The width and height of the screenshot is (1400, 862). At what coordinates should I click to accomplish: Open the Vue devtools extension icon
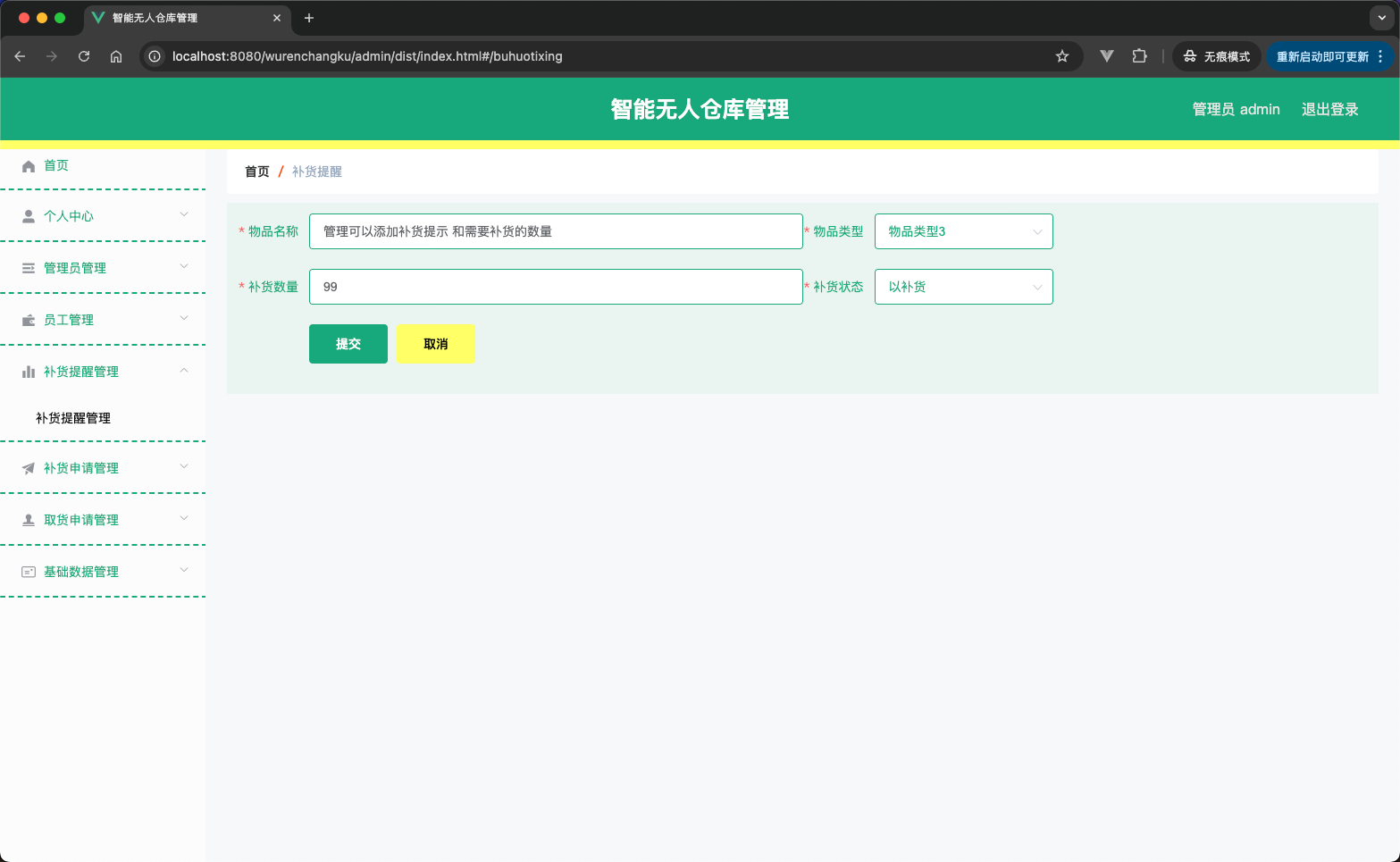tap(1107, 56)
